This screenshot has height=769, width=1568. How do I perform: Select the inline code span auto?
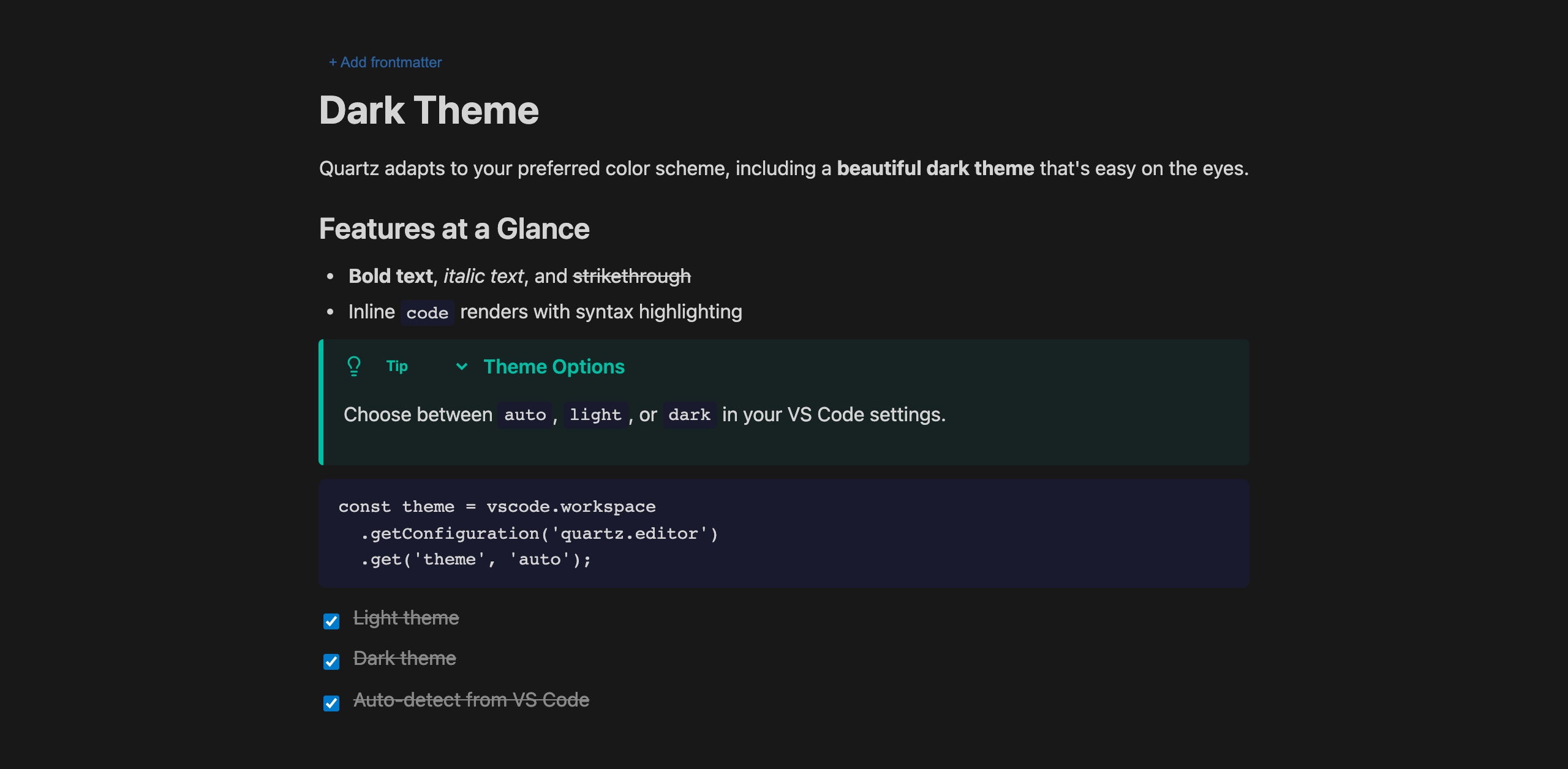click(x=524, y=415)
